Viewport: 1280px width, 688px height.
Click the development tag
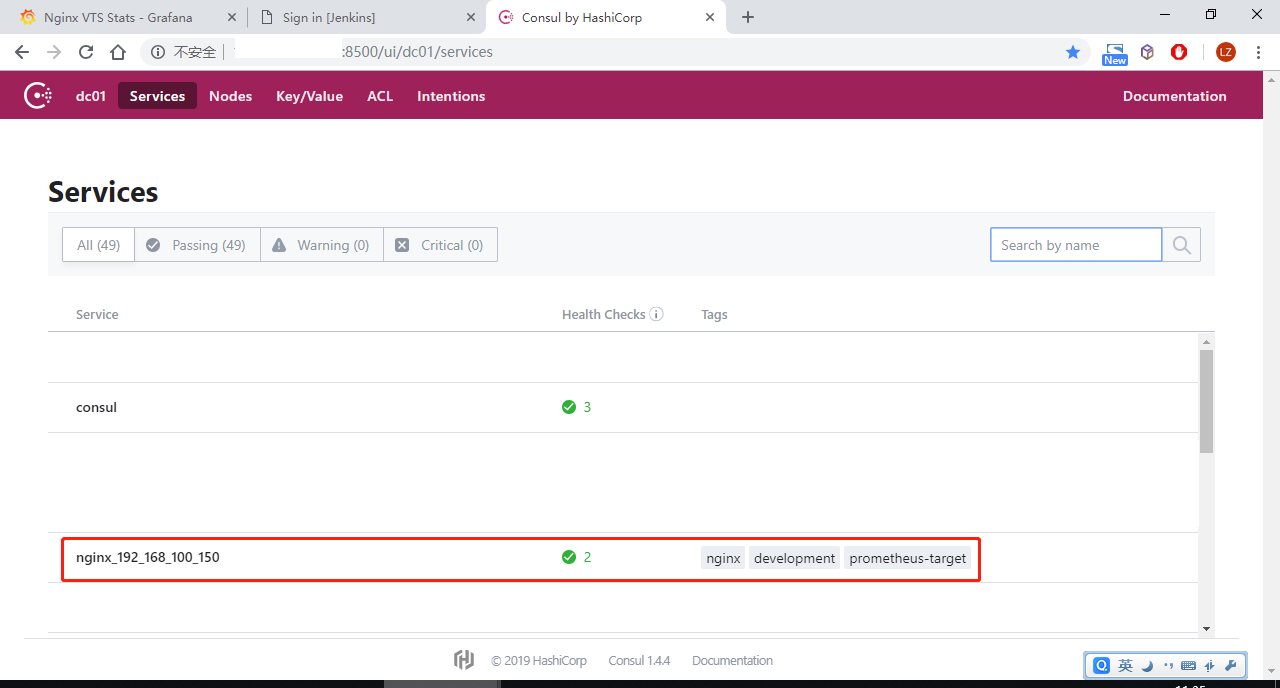pos(795,558)
